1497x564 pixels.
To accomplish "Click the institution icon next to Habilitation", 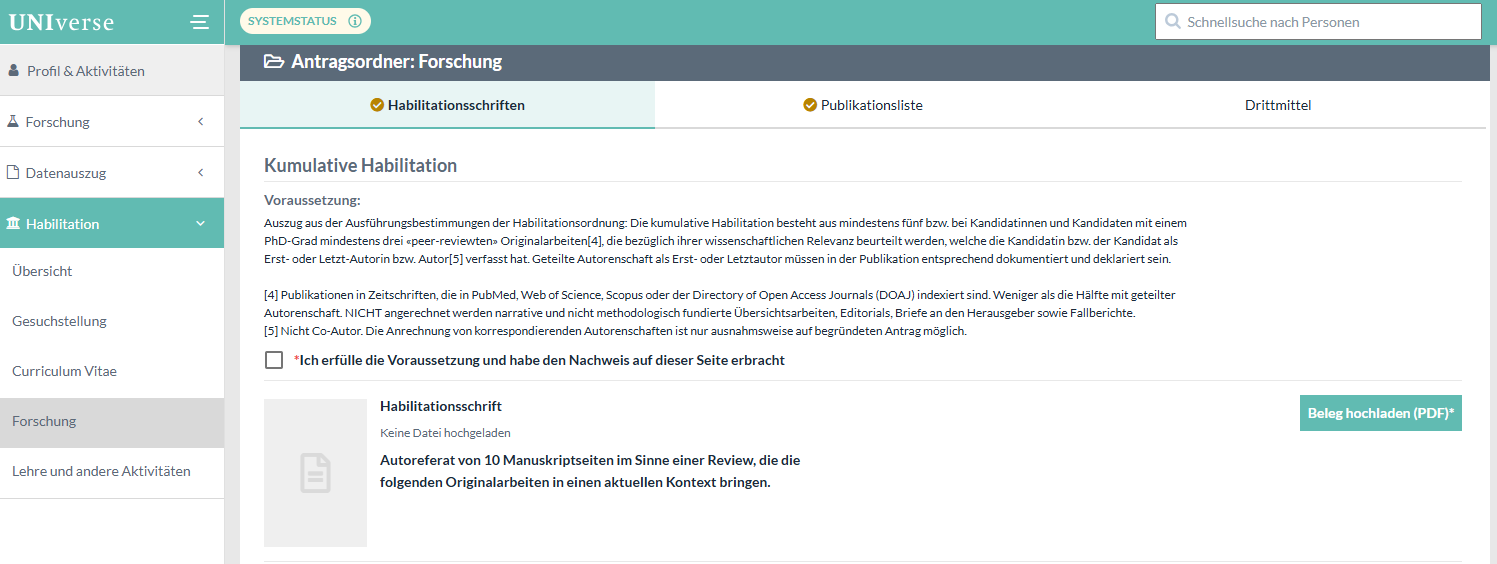I will coord(13,223).
